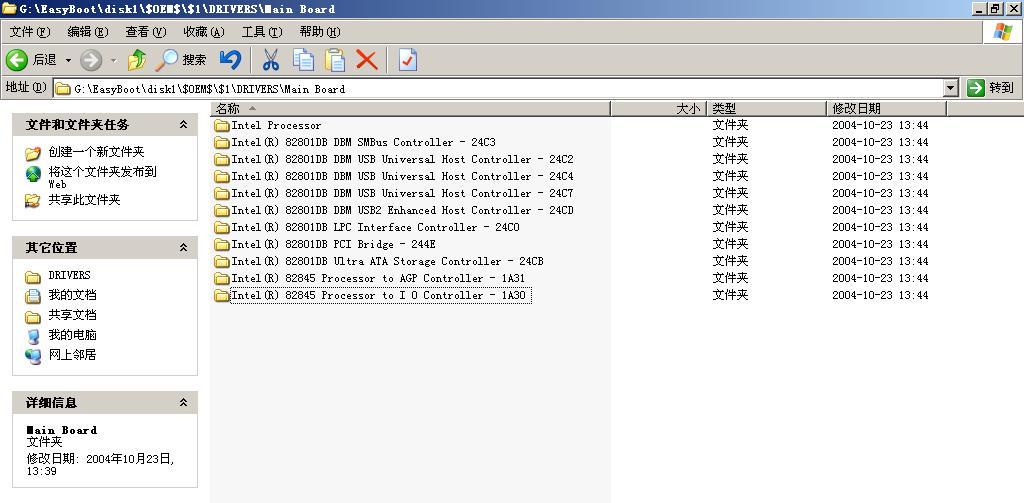
Task: Open the 搜索 search pane
Action: [x=181, y=60]
